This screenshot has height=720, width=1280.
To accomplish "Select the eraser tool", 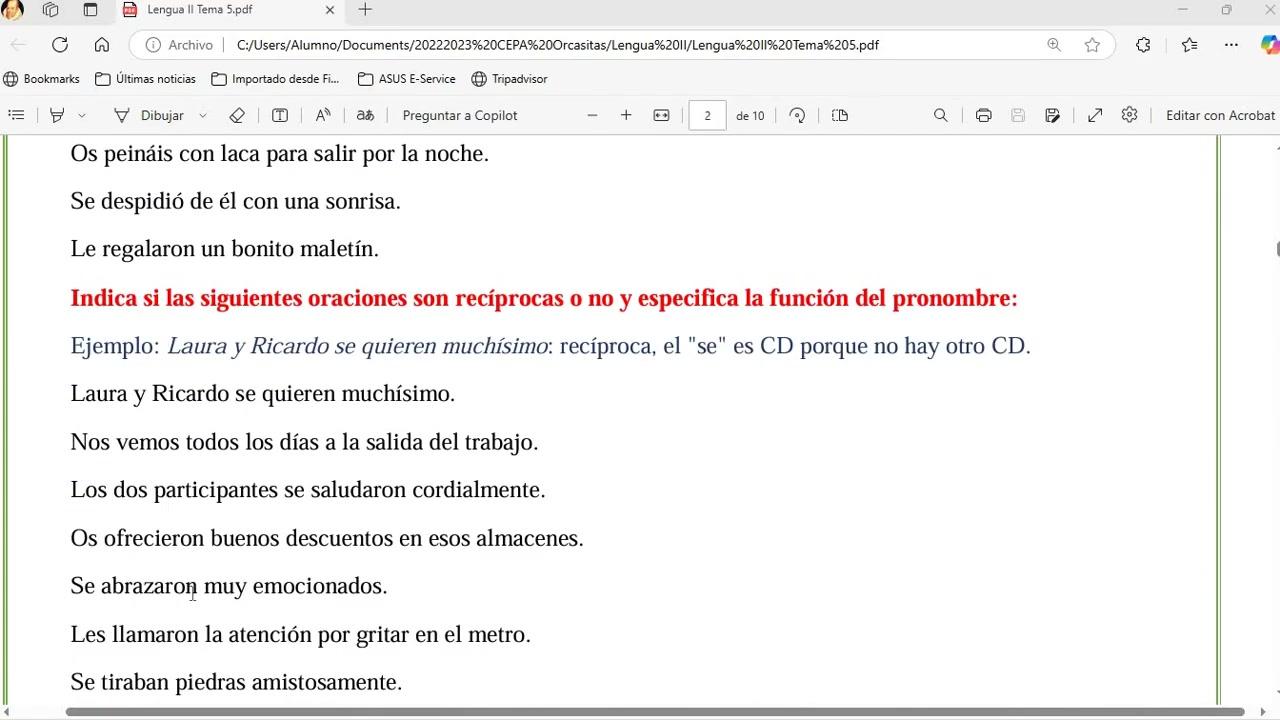I will [x=237, y=116].
